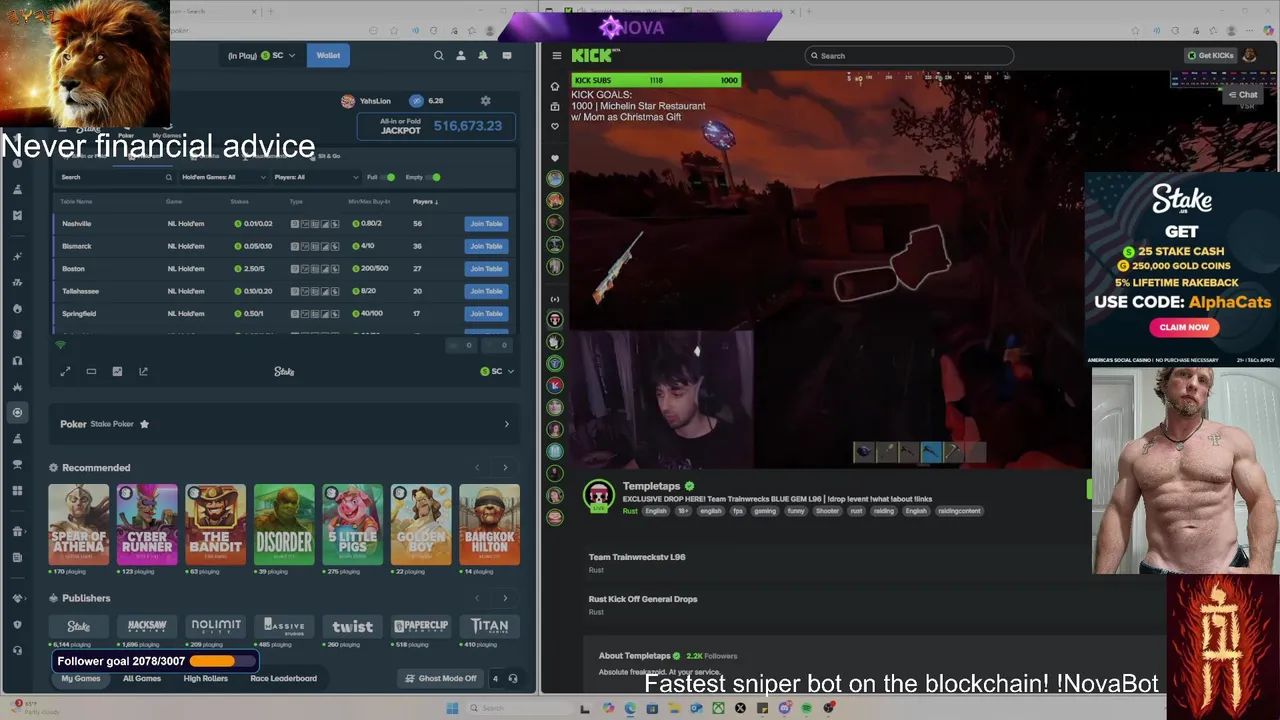The width and height of the screenshot is (1280, 720).
Task: Open the chat bubble icon in Stake header
Action: [x=507, y=56]
